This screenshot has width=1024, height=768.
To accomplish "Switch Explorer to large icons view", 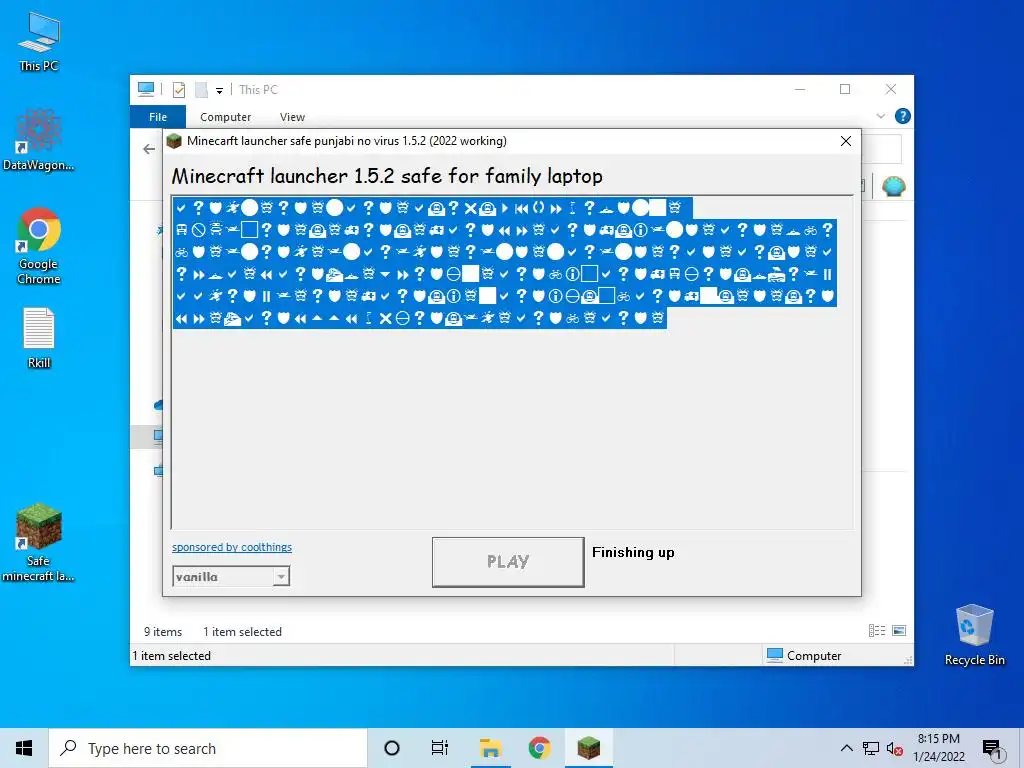I will coord(899,630).
